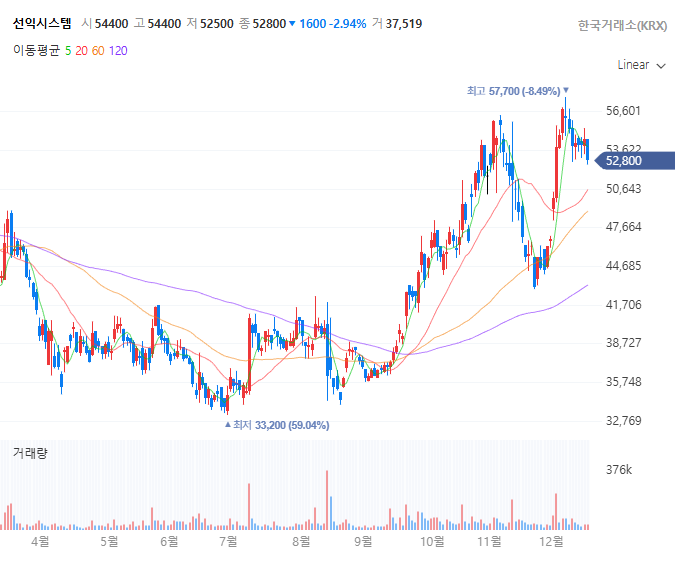Image resolution: width=675 pixels, height=576 pixels.
Task: Click the 최고 57,700 (-8.49%) high marker
Action: point(518,91)
